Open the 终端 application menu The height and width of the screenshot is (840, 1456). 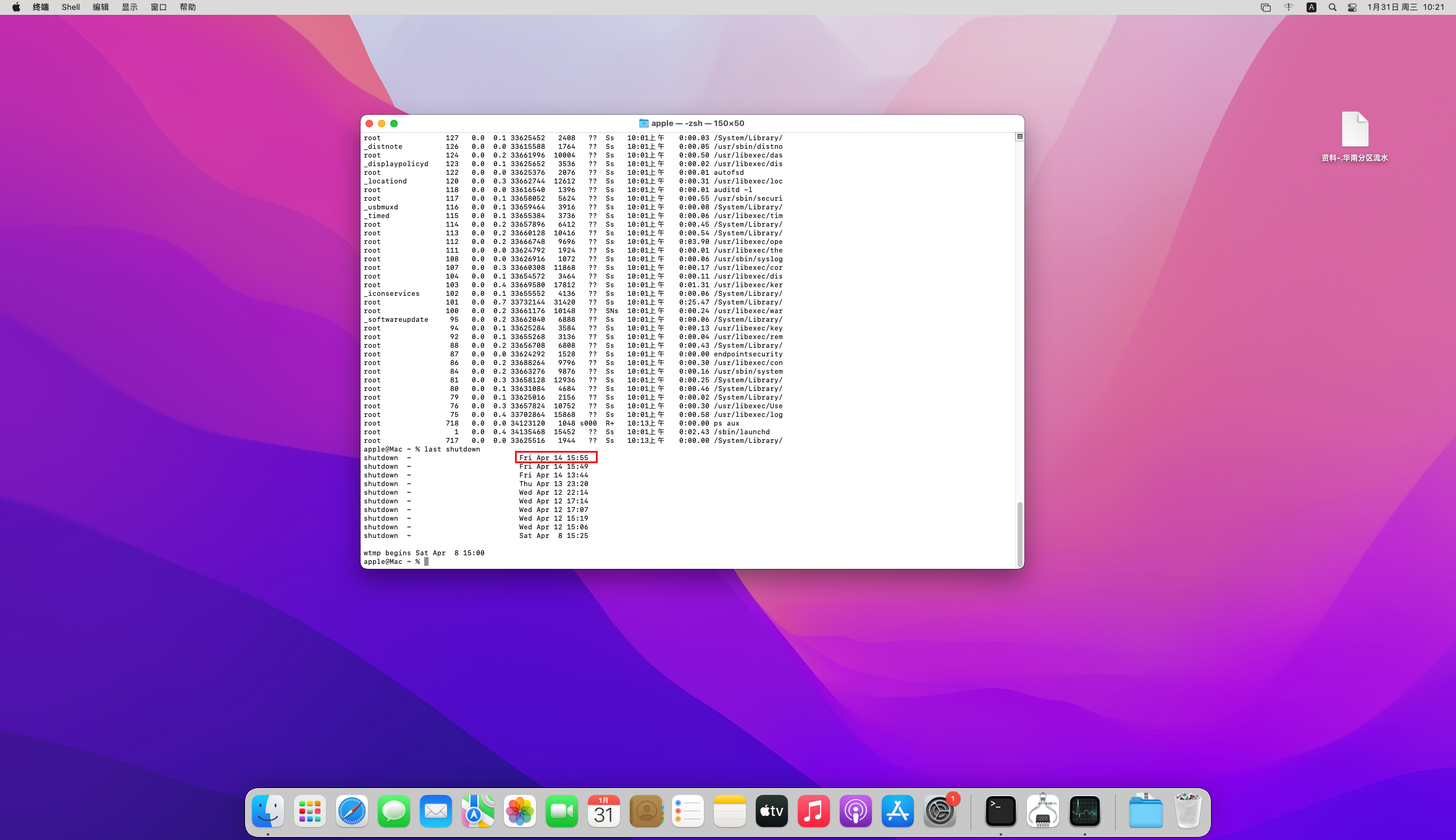[41, 7]
